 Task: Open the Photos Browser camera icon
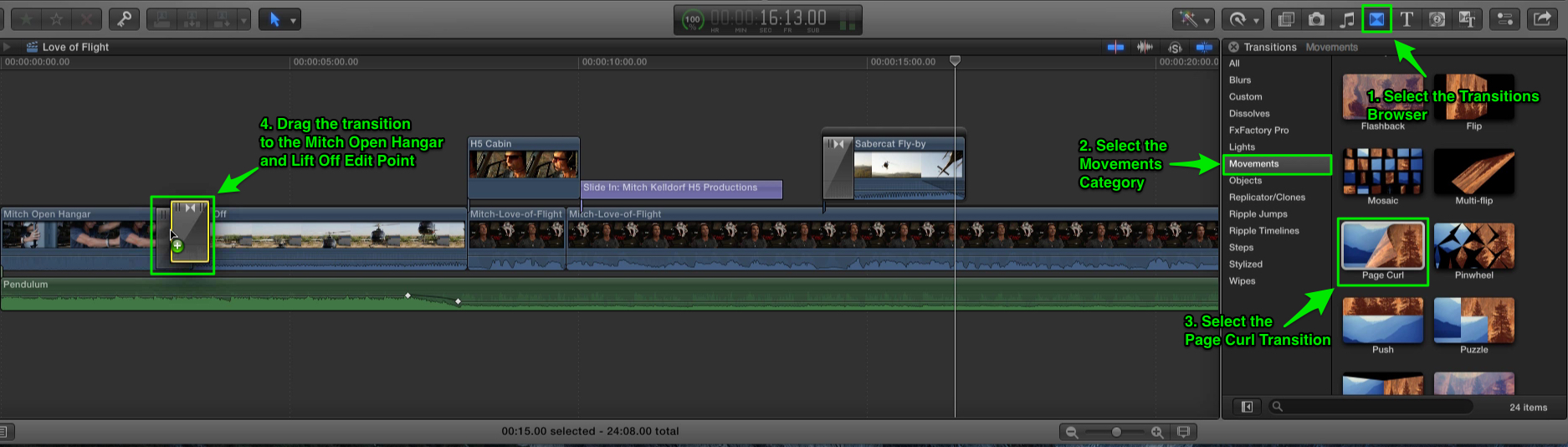click(1317, 19)
